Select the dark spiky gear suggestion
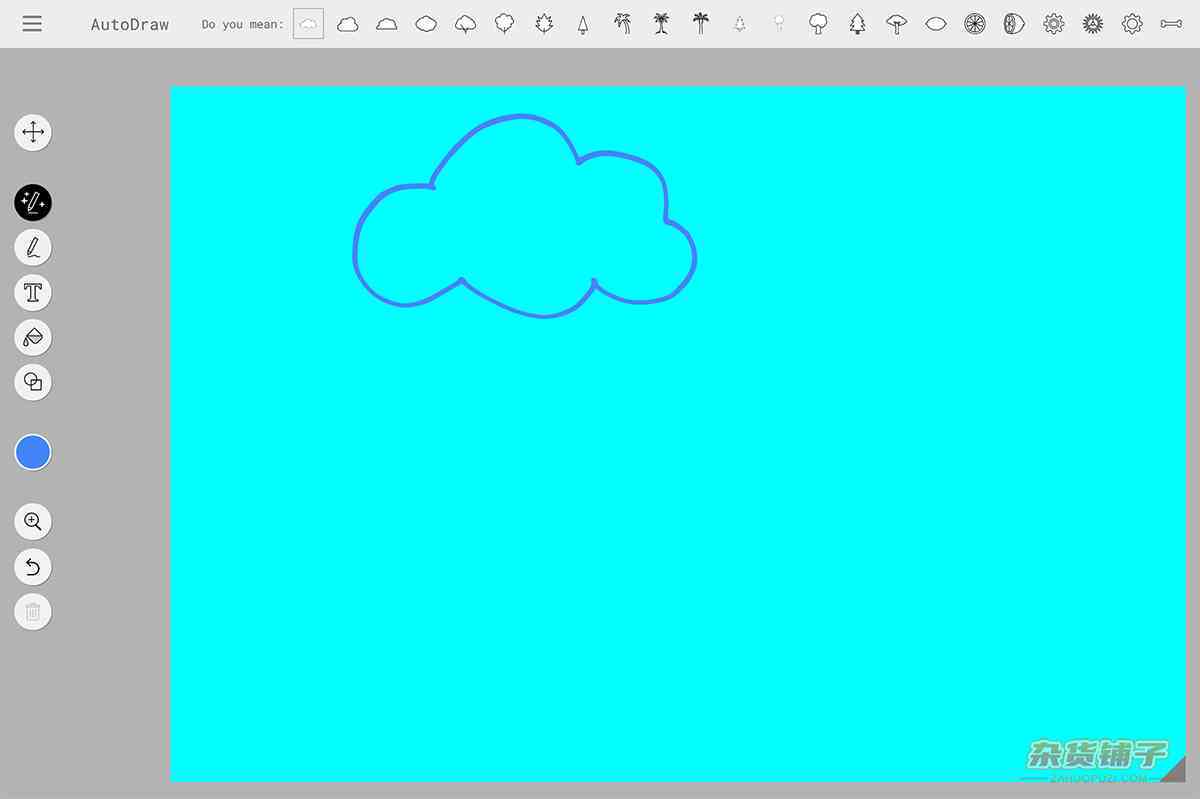This screenshot has height=799, width=1200. [1093, 23]
